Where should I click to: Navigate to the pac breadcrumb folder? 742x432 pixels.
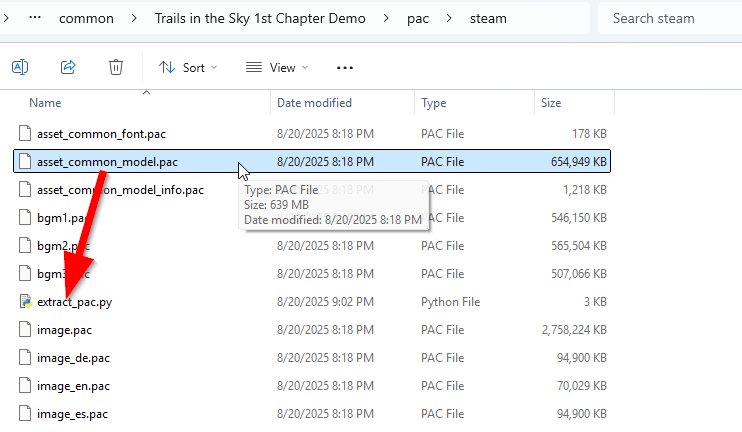pyautogui.click(x=418, y=18)
